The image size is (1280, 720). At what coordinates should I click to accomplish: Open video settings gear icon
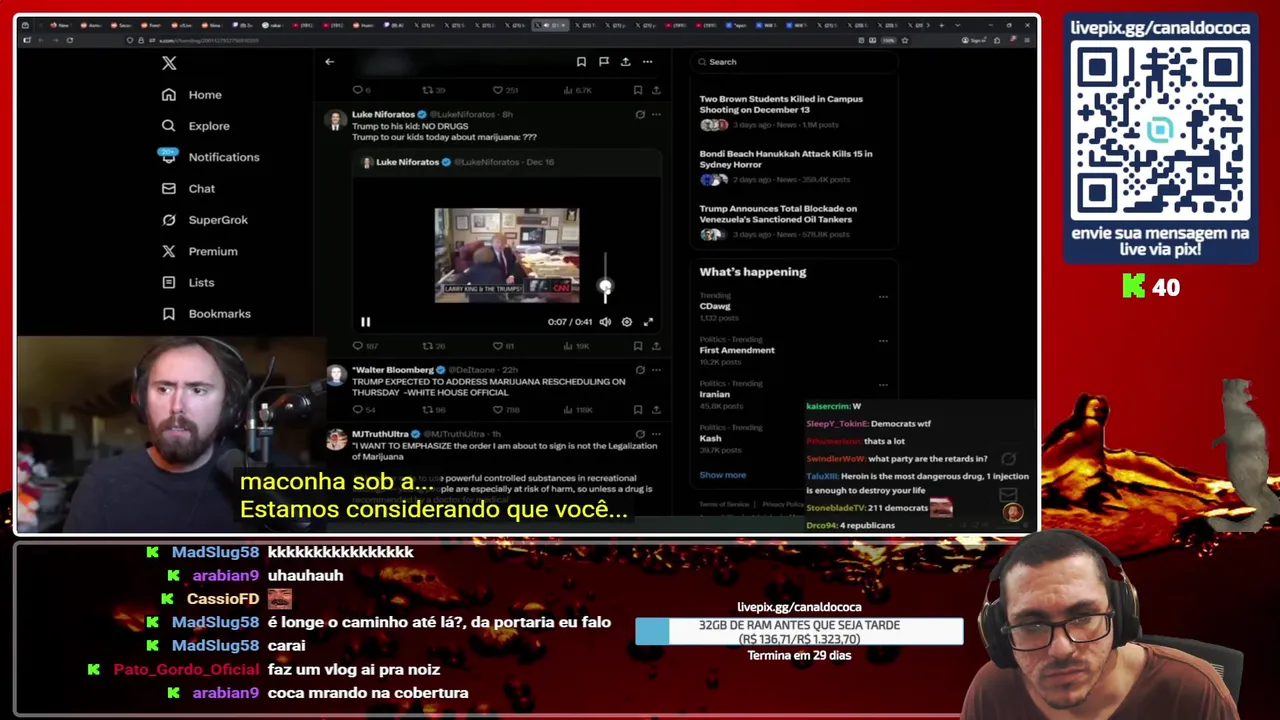(x=627, y=322)
